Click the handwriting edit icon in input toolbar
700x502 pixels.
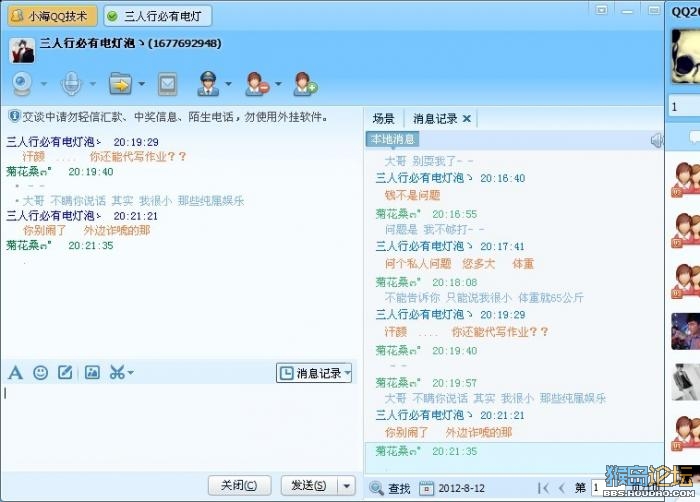(x=65, y=372)
